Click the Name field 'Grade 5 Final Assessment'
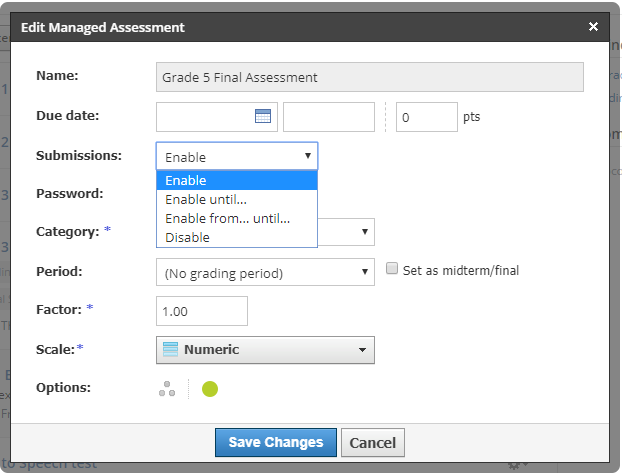The image size is (622, 473). click(370, 77)
